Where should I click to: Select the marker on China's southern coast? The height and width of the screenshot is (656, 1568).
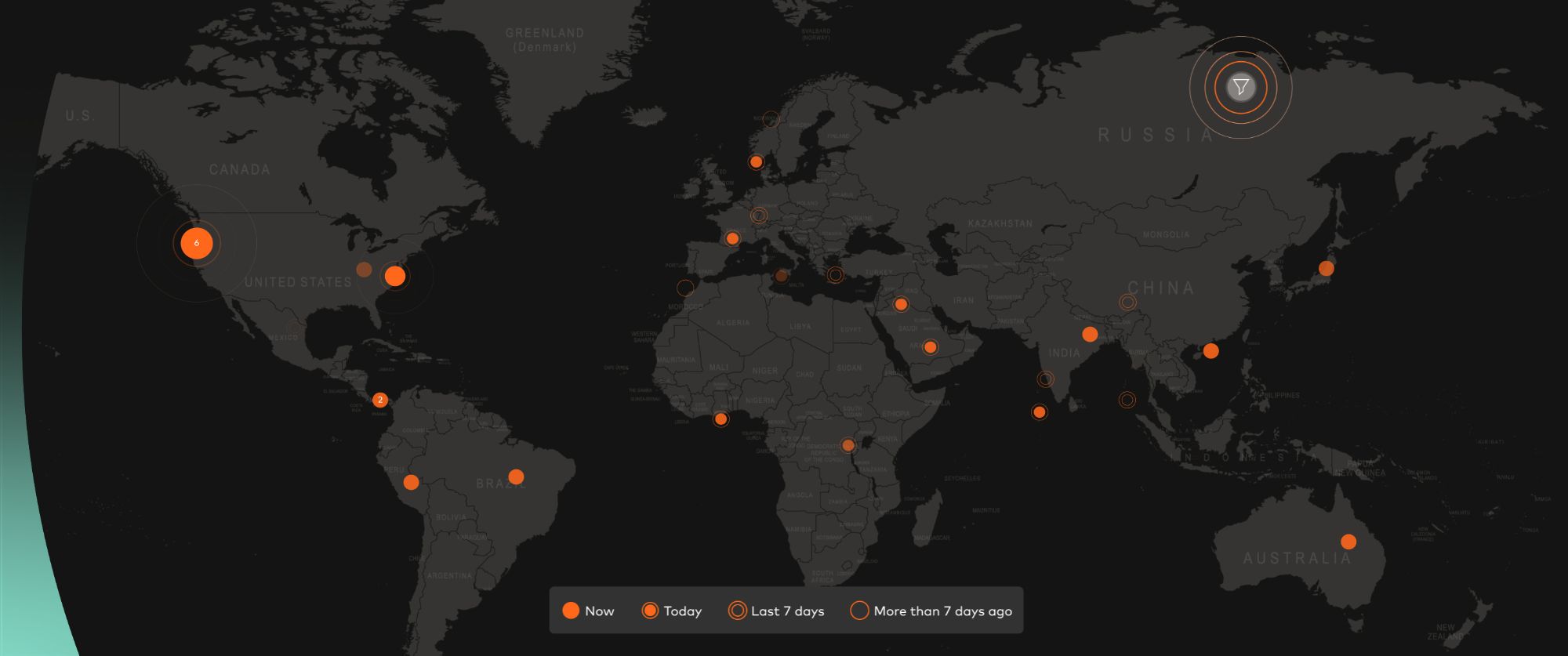[1211, 350]
